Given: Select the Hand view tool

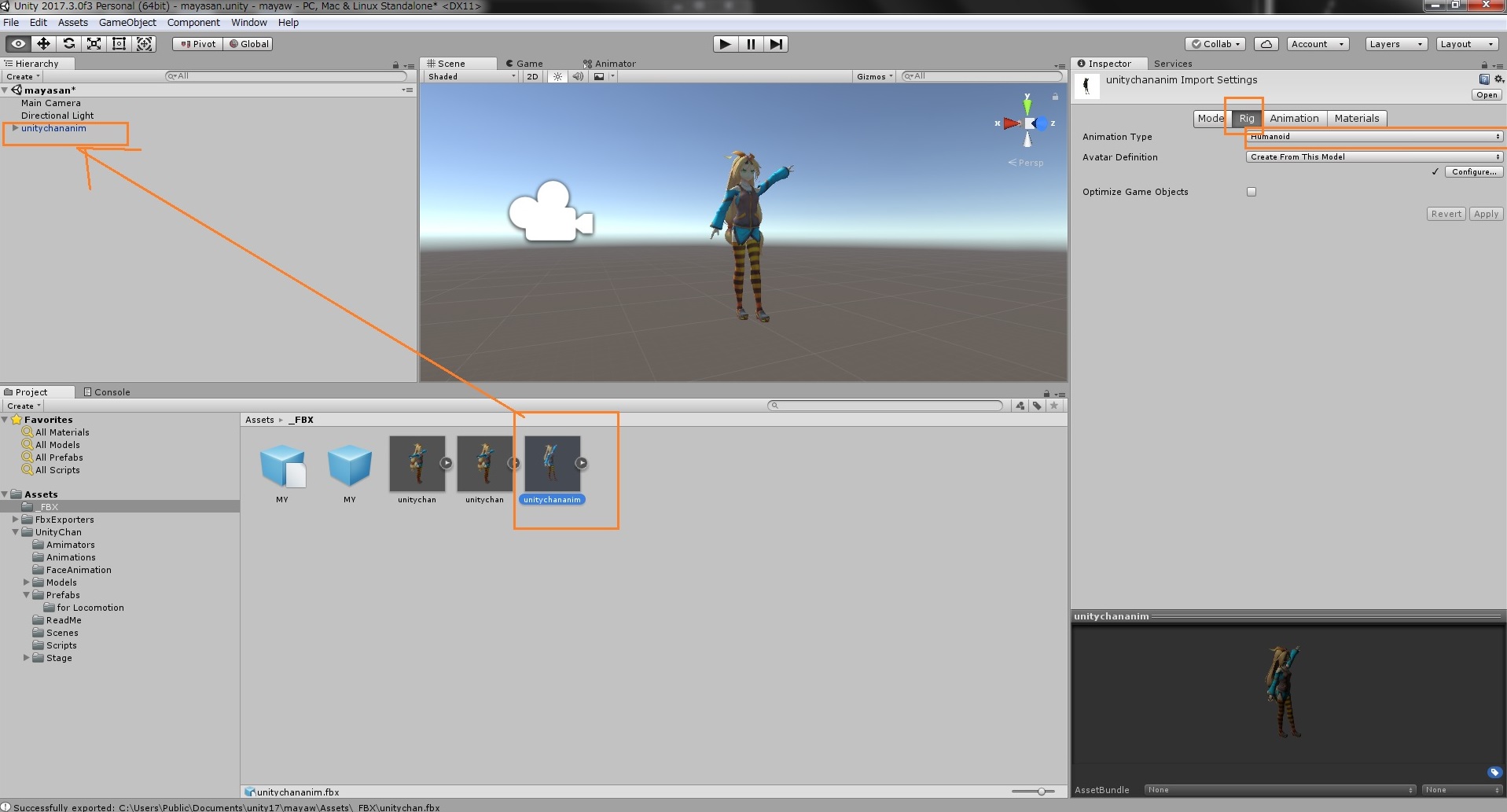Looking at the screenshot, I should [x=18, y=44].
